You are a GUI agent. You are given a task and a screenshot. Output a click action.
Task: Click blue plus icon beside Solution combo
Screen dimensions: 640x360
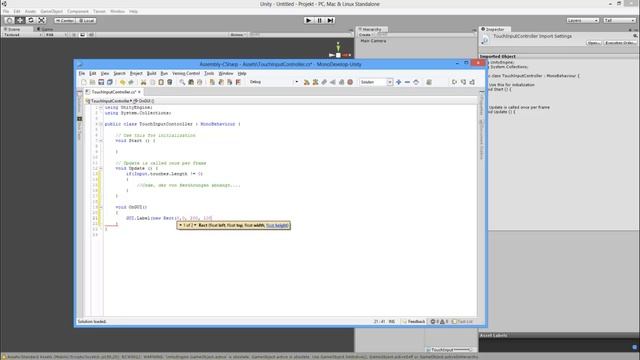[x=398, y=82]
